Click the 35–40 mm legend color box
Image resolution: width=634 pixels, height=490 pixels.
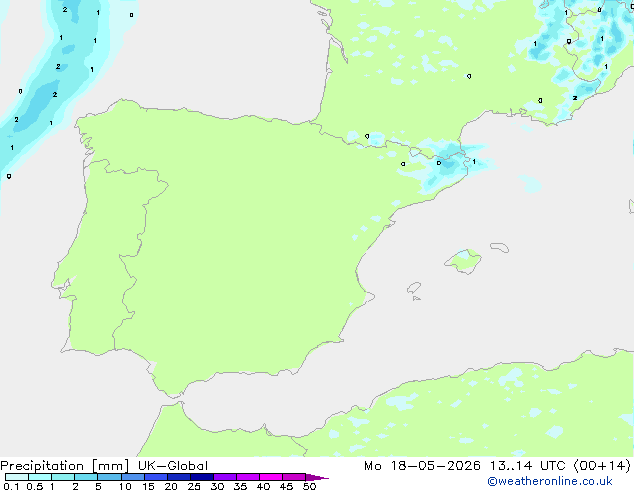point(247,477)
